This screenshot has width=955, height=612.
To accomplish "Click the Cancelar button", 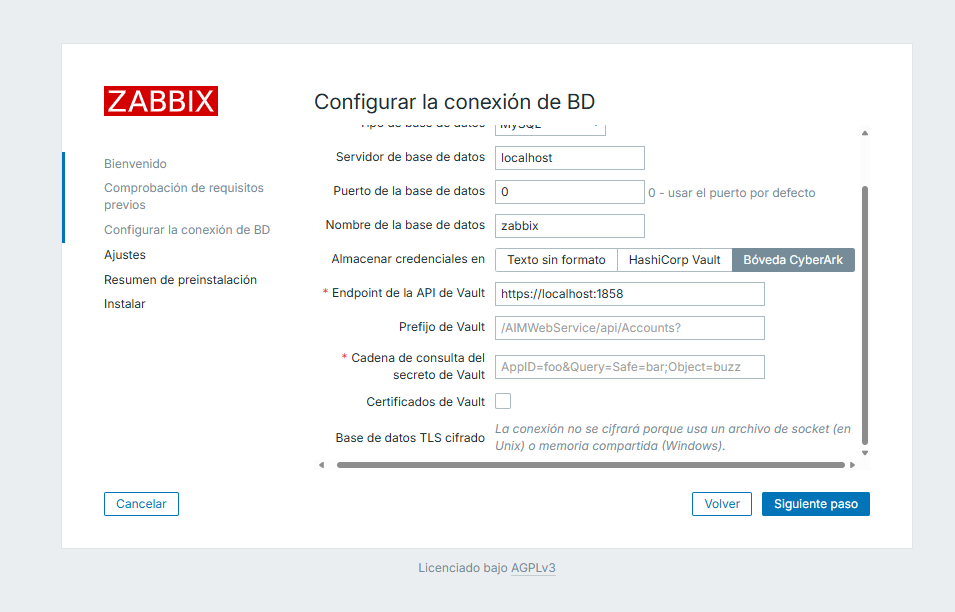I will tap(141, 504).
